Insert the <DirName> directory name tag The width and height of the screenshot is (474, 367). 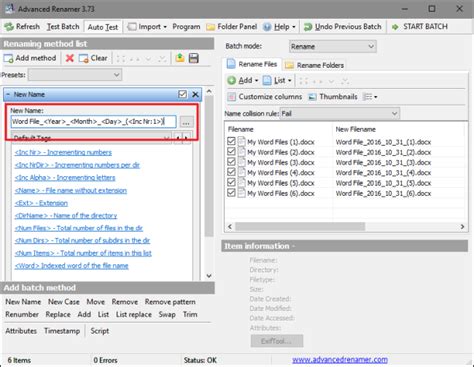pos(66,216)
